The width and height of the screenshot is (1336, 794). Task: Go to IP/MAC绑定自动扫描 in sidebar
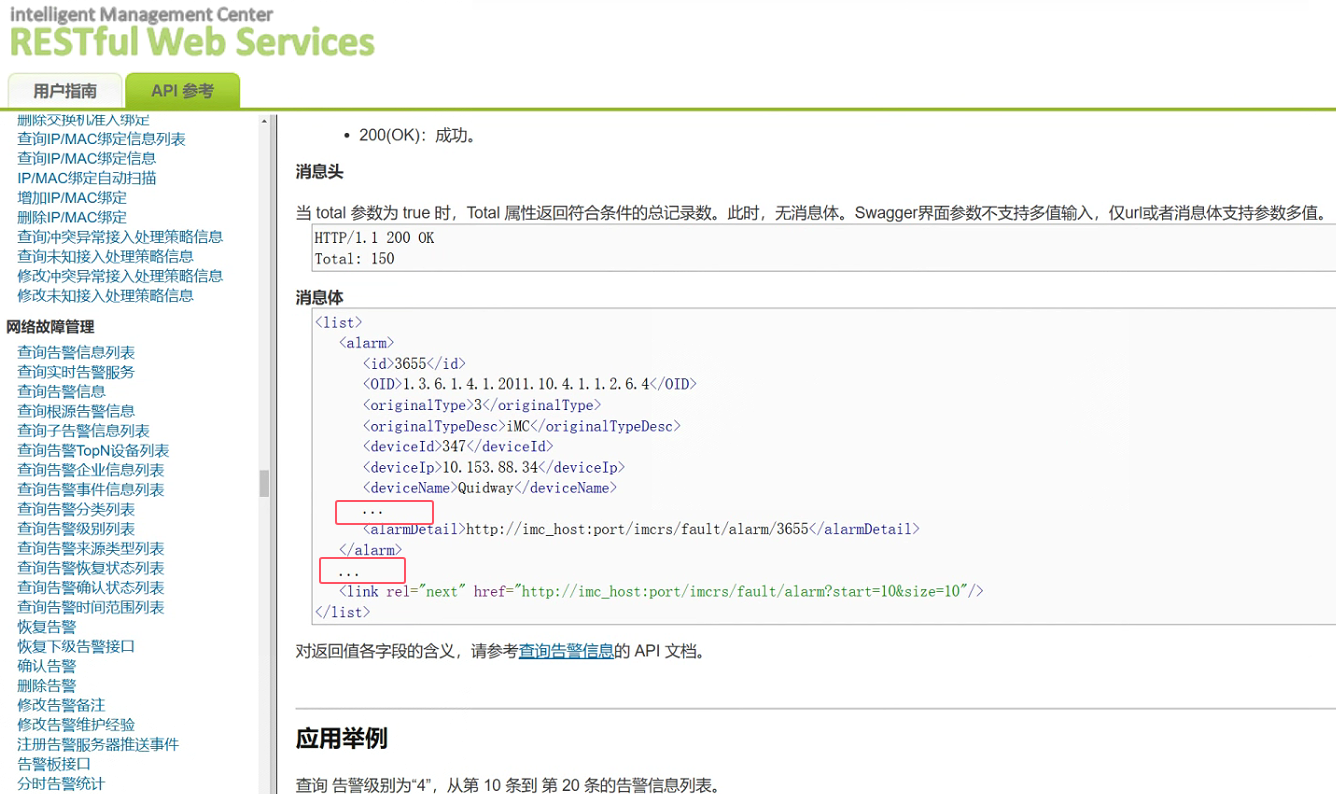(87, 178)
